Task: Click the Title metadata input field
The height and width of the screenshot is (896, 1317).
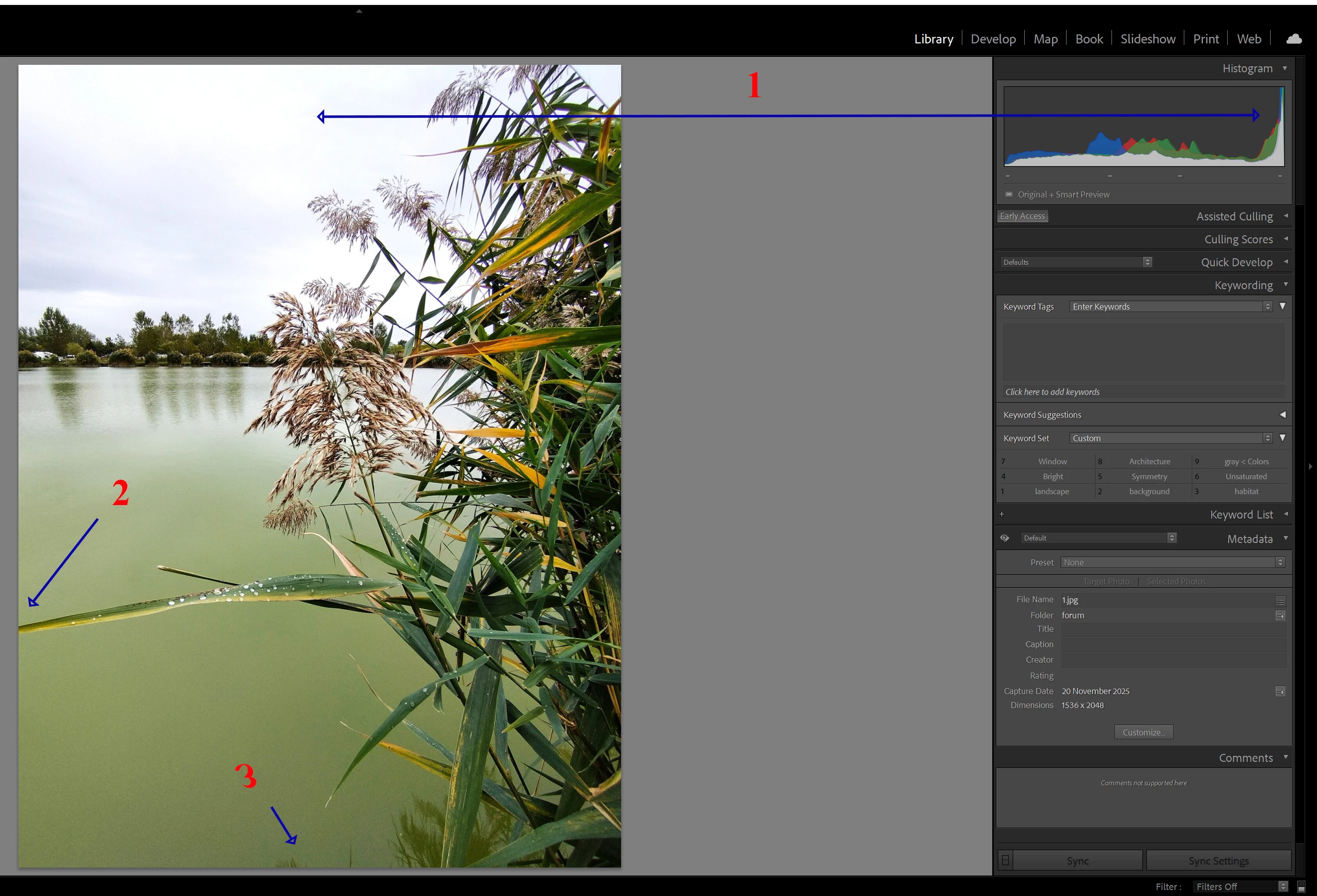Action: 1173,629
